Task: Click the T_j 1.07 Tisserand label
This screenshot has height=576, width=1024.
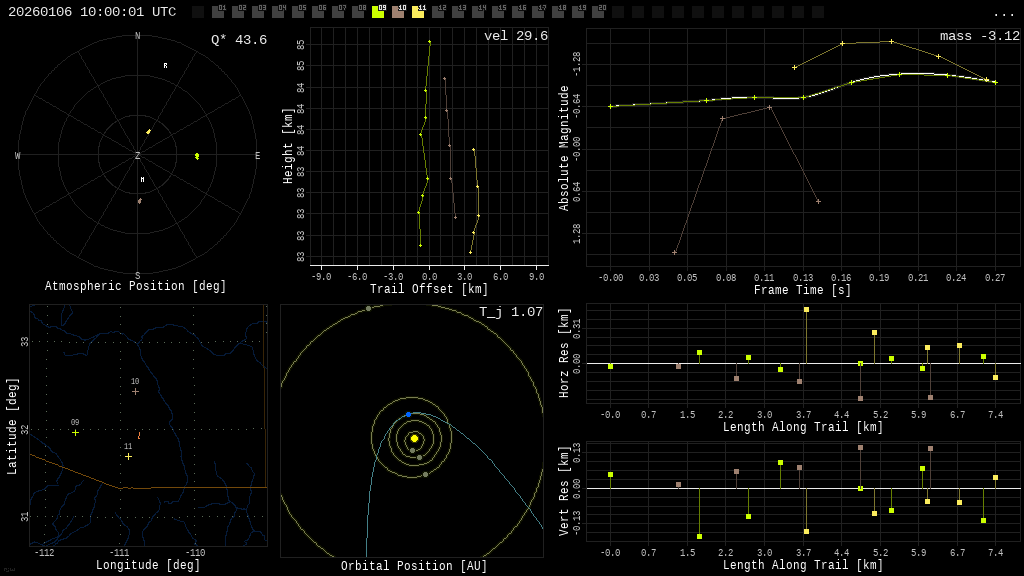Action: pos(510,312)
